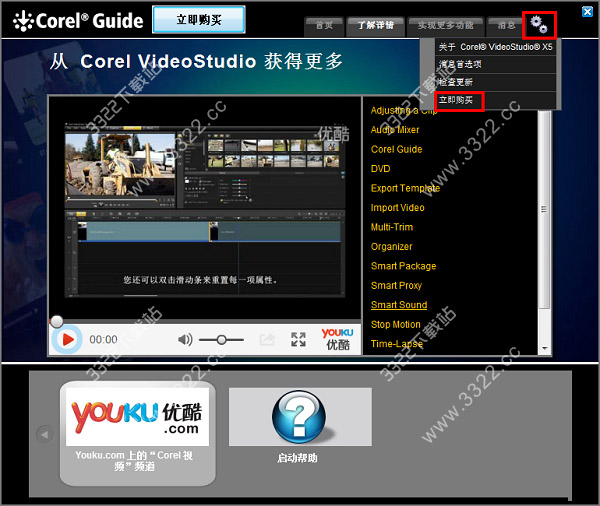The width and height of the screenshot is (600, 506).
Task: Click the previous arrow in bottom carousel
Action: coord(45,434)
